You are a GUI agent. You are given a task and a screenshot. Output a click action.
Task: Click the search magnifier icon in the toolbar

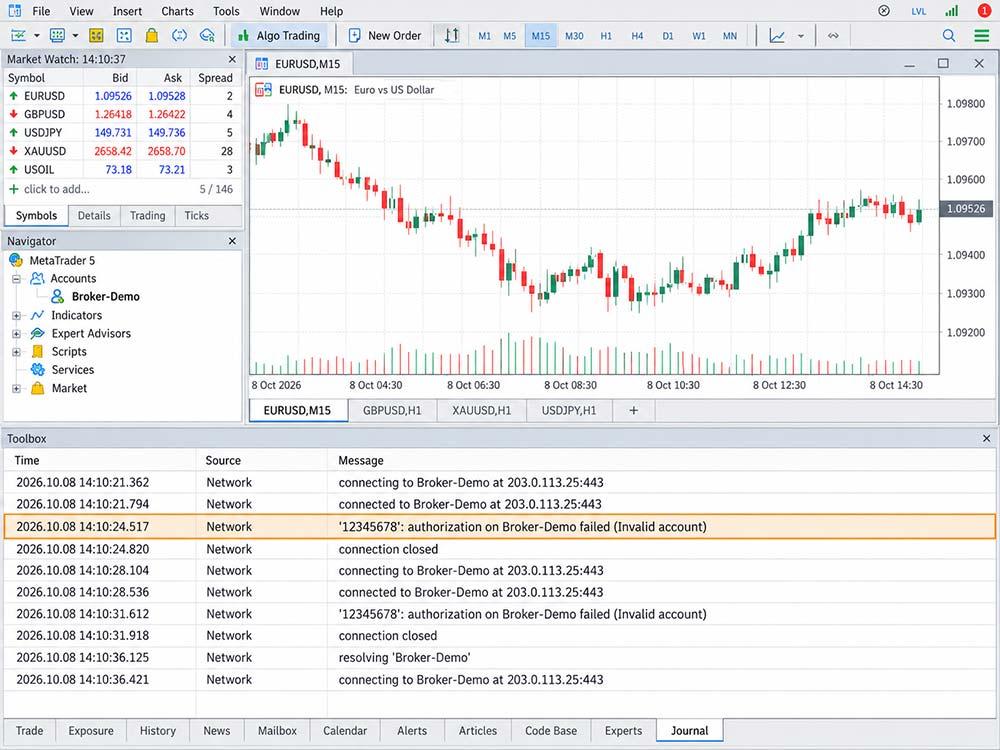coord(949,36)
